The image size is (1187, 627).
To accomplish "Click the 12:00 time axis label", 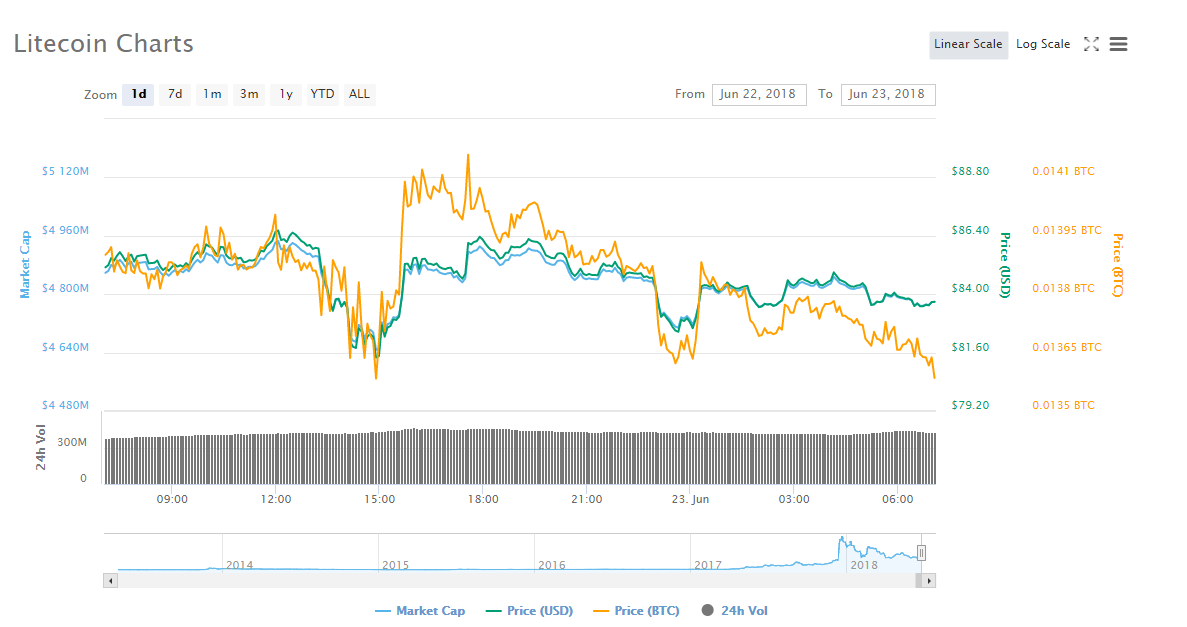I will point(276,499).
